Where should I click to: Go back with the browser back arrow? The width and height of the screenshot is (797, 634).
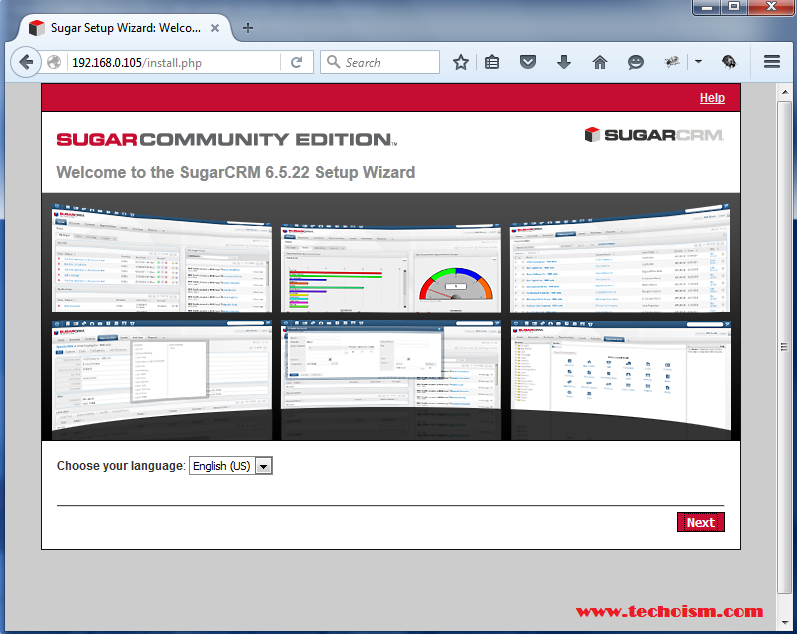(25, 63)
